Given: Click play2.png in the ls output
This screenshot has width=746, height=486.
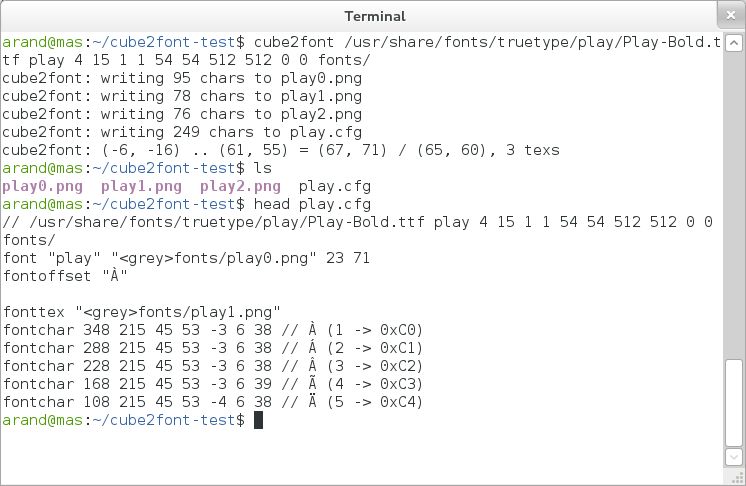Looking at the screenshot, I should (240, 186).
